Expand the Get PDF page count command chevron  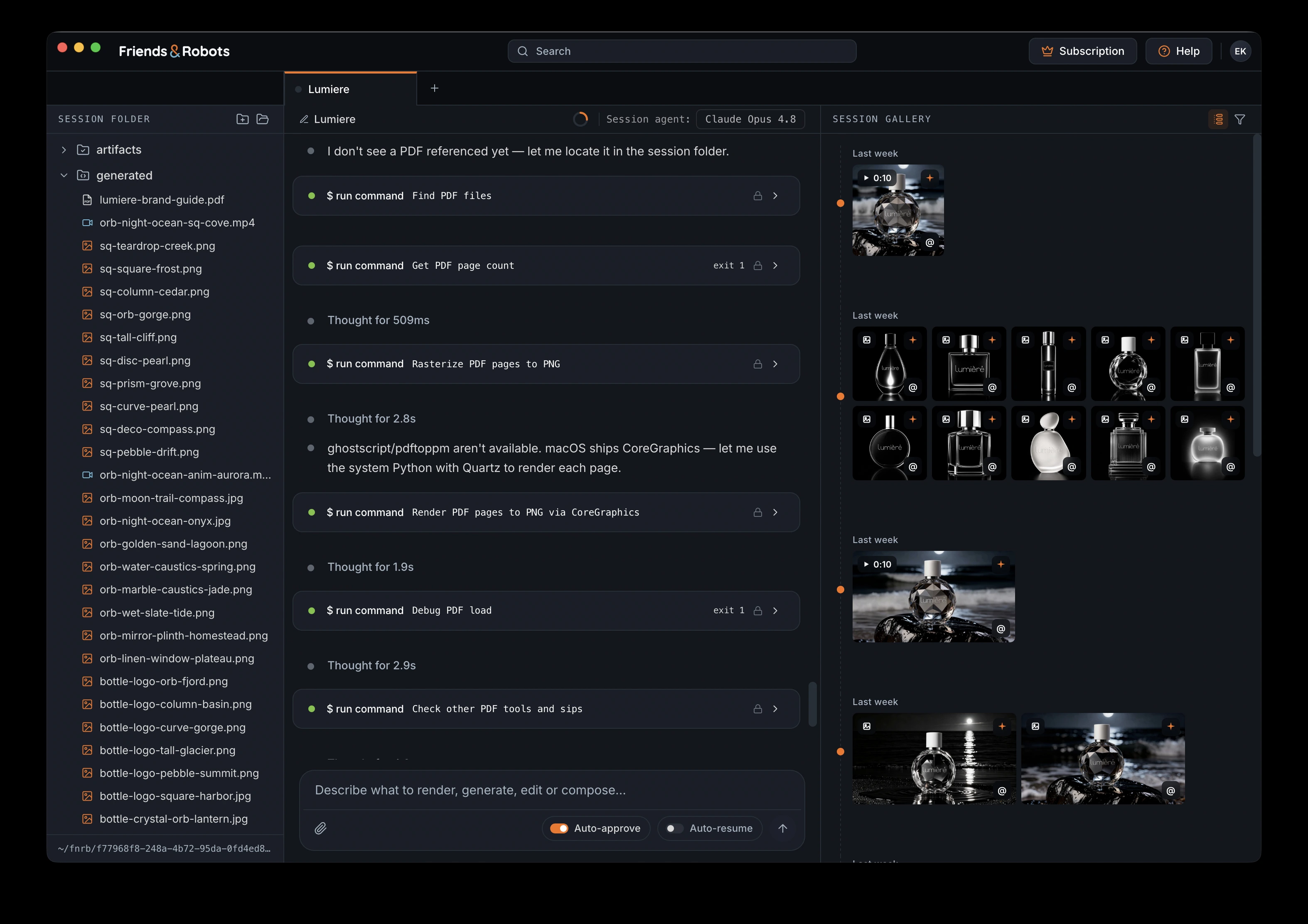point(775,265)
